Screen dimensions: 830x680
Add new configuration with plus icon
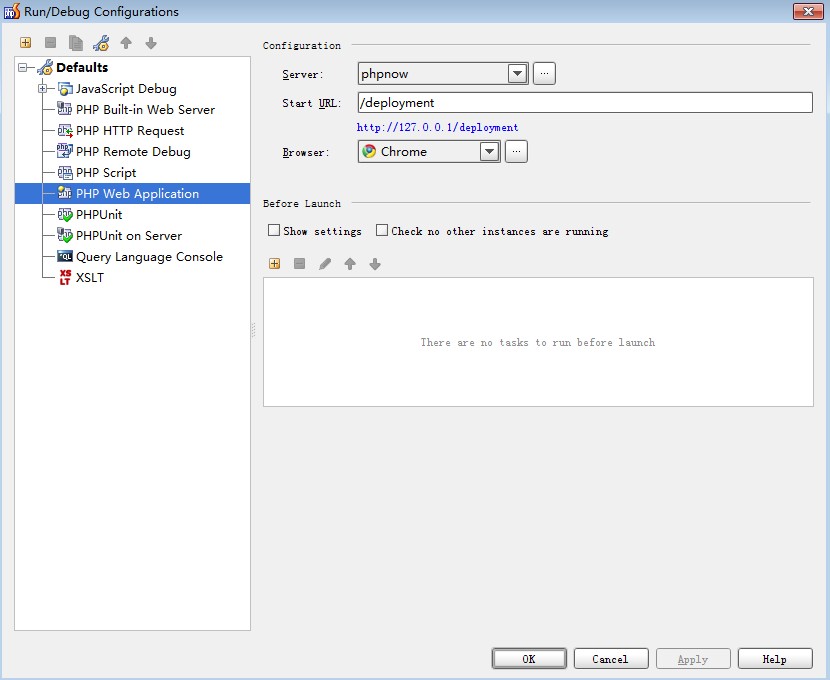(25, 43)
